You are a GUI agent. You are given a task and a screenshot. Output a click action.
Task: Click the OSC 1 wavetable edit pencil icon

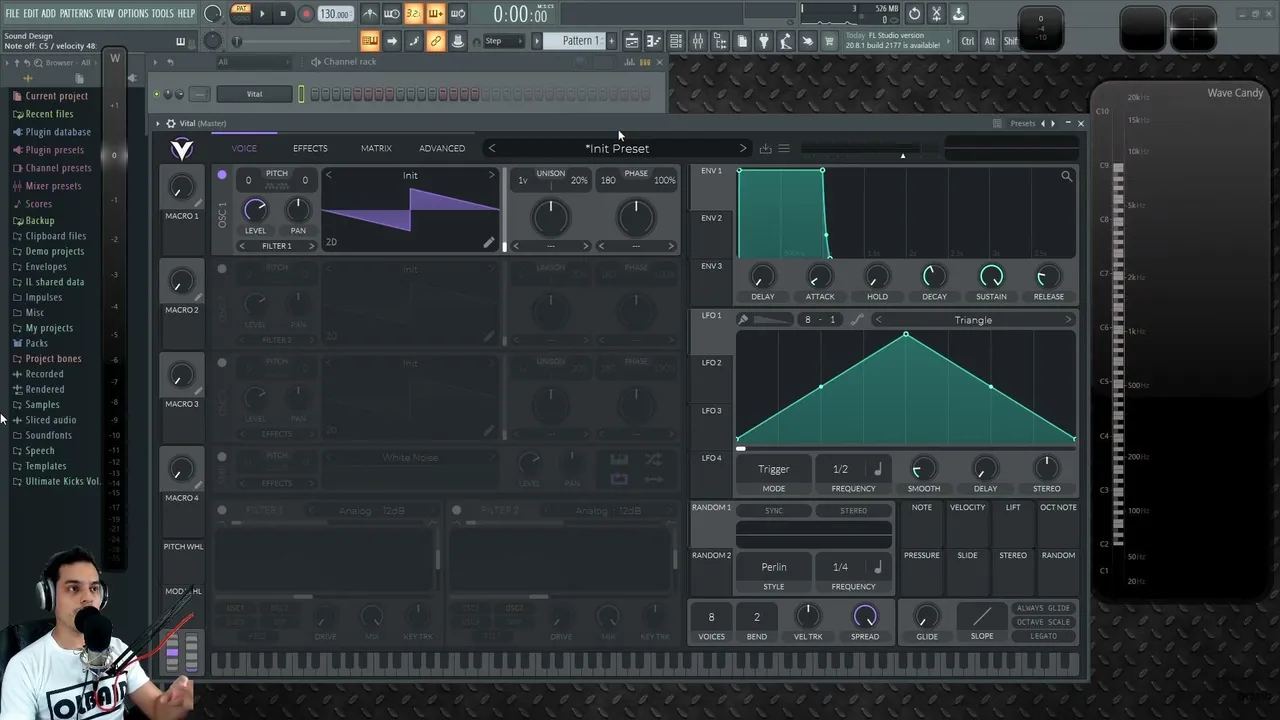(x=489, y=242)
